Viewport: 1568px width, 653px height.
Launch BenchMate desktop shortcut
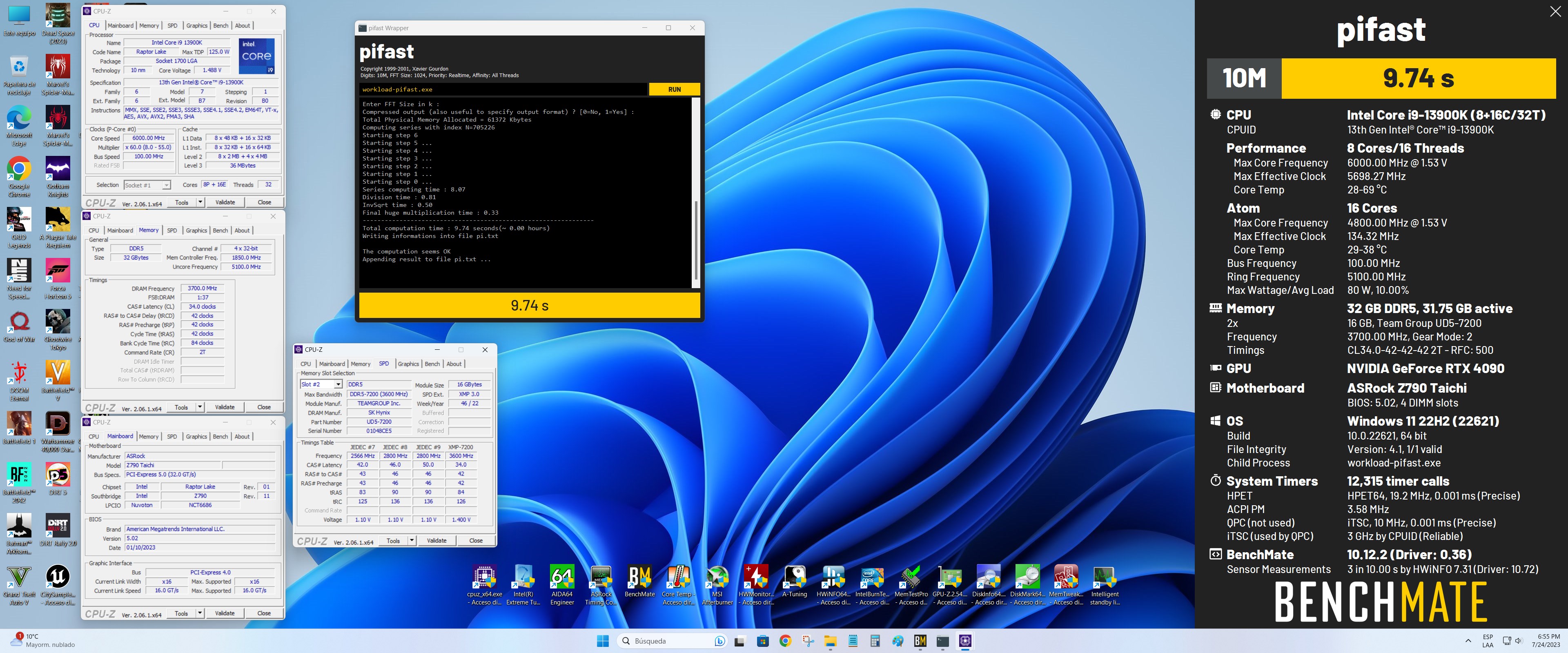pos(640,581)
